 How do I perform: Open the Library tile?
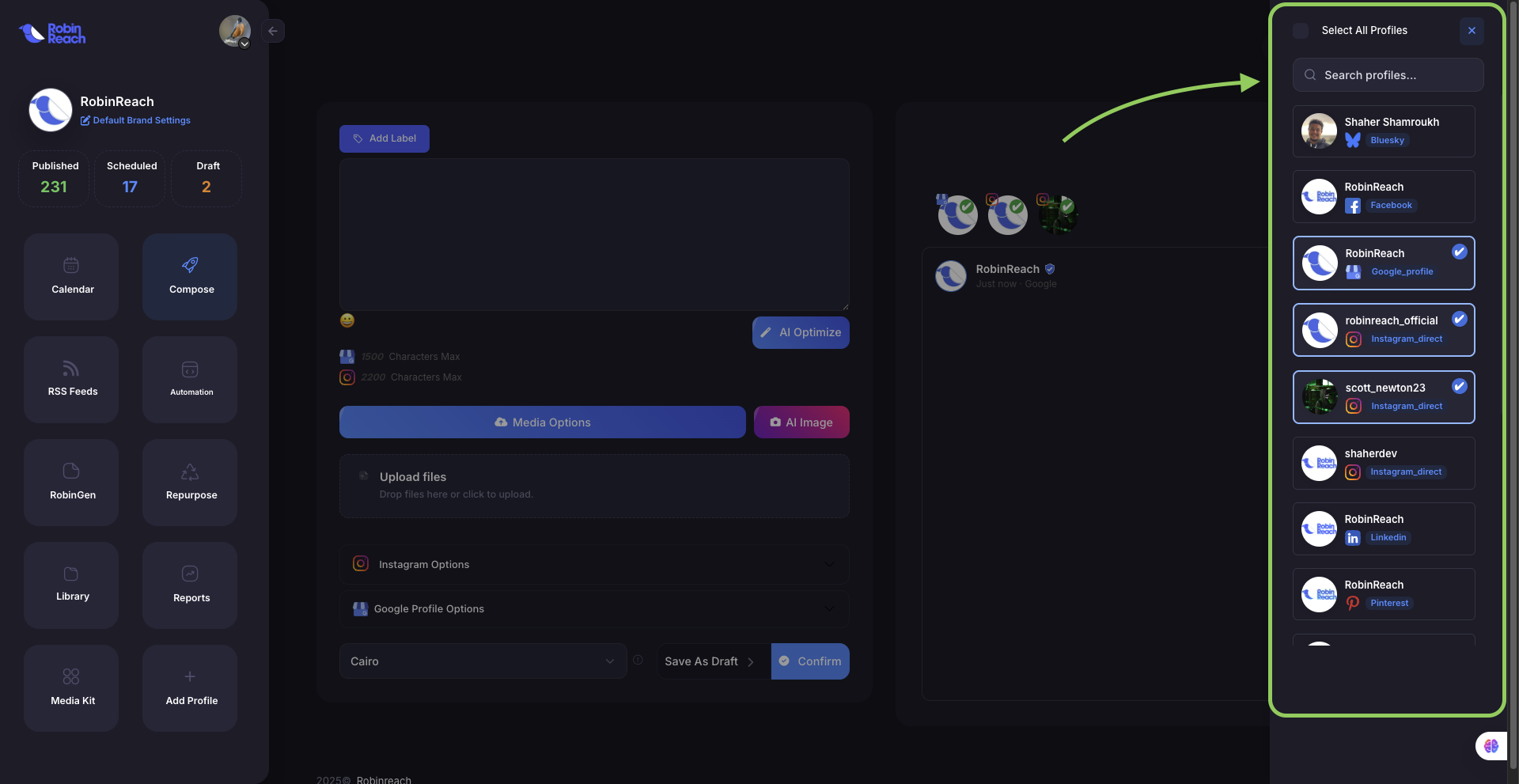coord(71,585)
